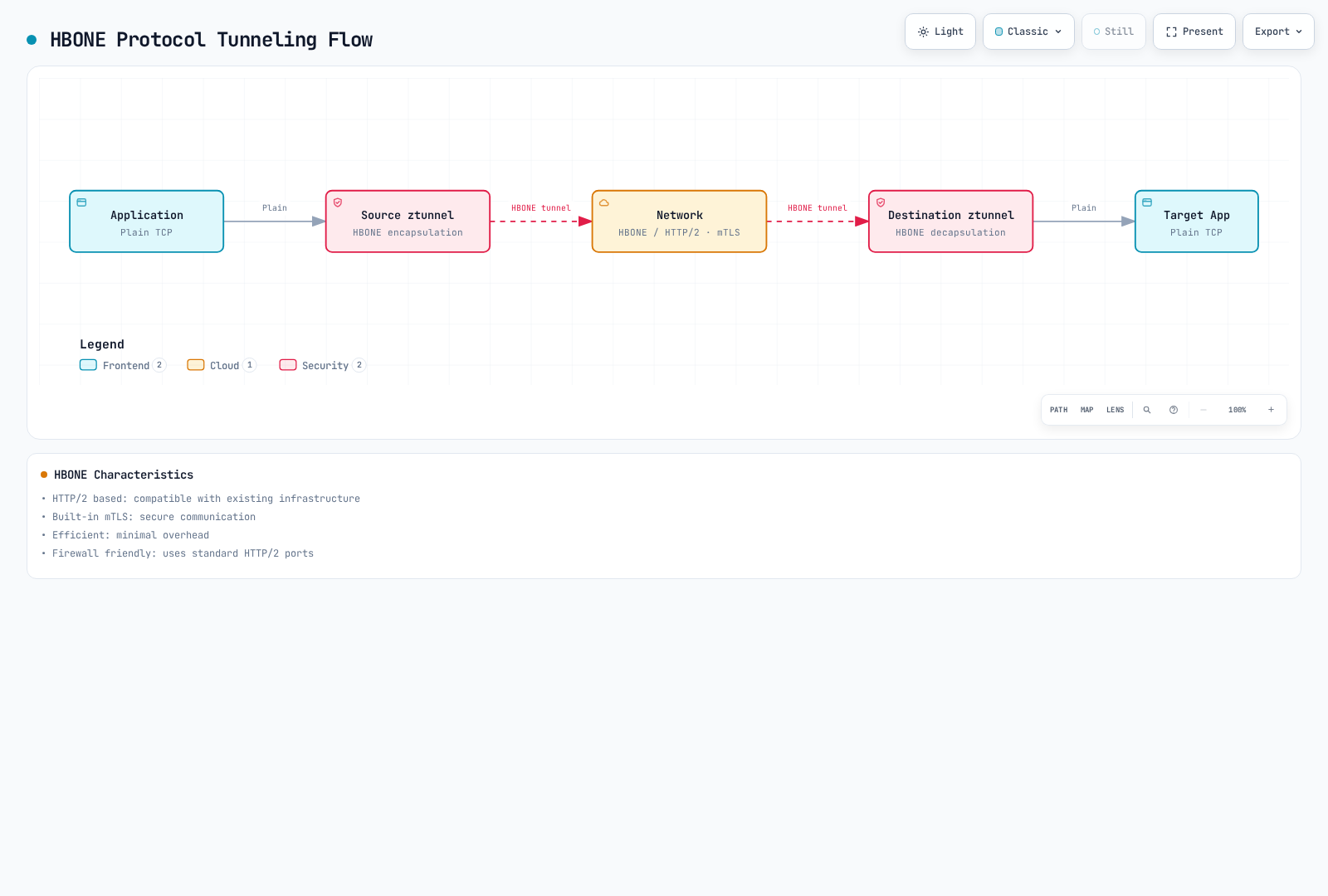
Task: Click the fullscreen icon in Present button
Action: point(1171,32)
